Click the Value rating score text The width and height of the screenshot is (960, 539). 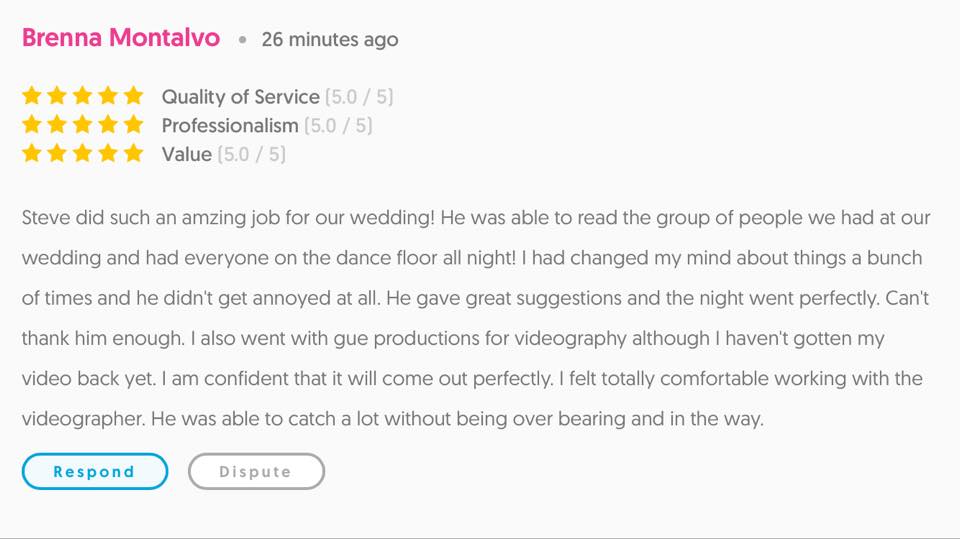252,154
